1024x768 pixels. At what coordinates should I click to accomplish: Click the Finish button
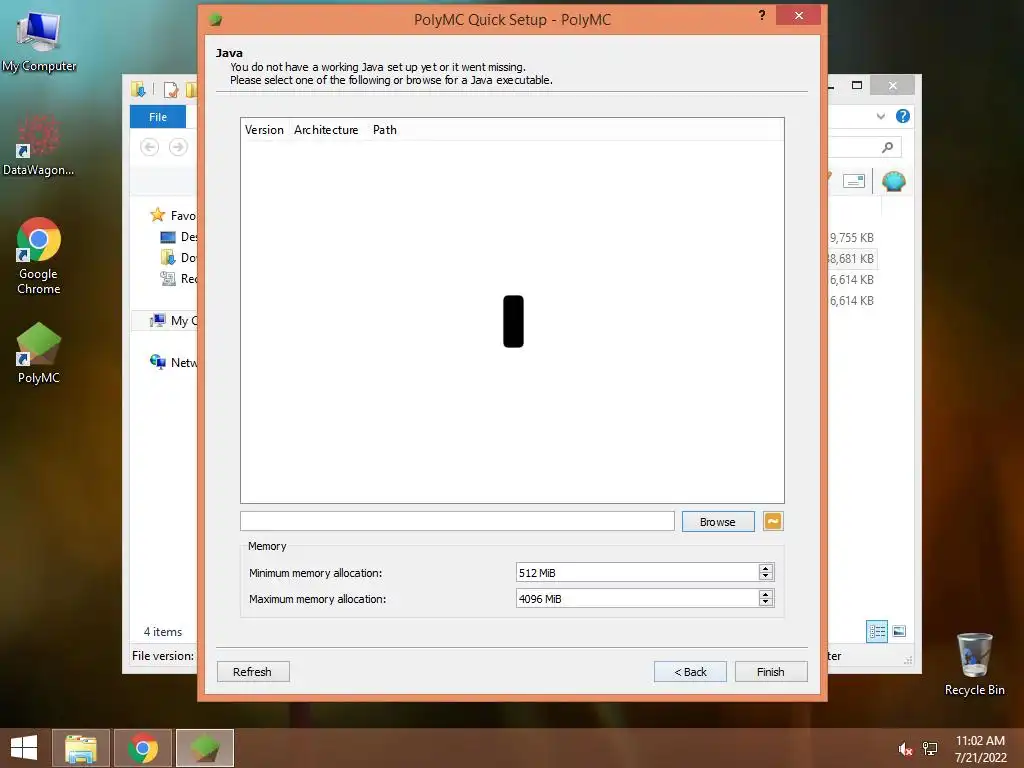[771, 671]
